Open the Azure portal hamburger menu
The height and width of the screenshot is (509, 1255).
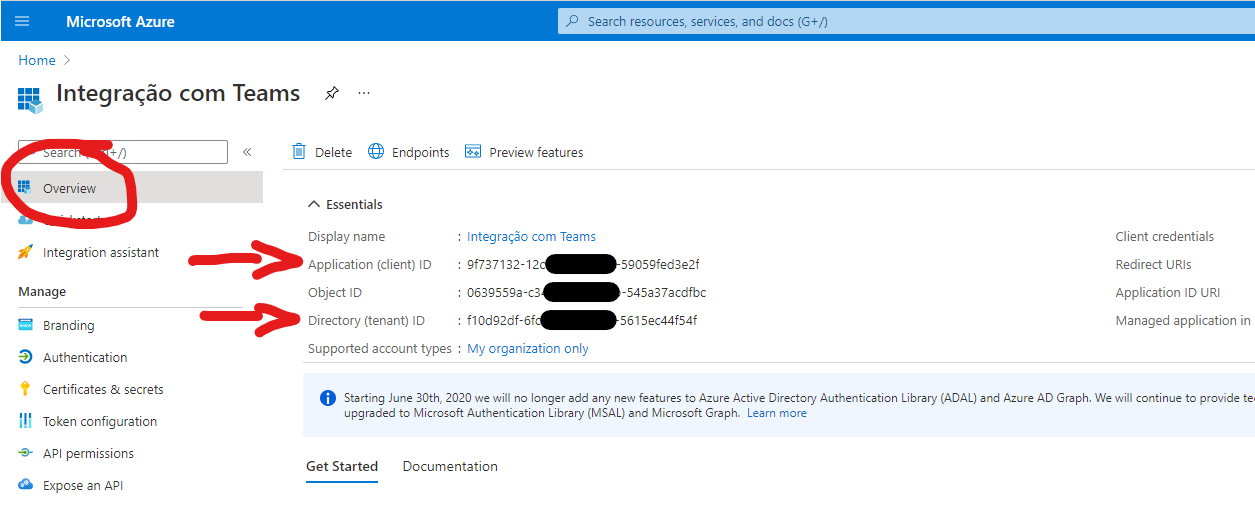[21, 21]
